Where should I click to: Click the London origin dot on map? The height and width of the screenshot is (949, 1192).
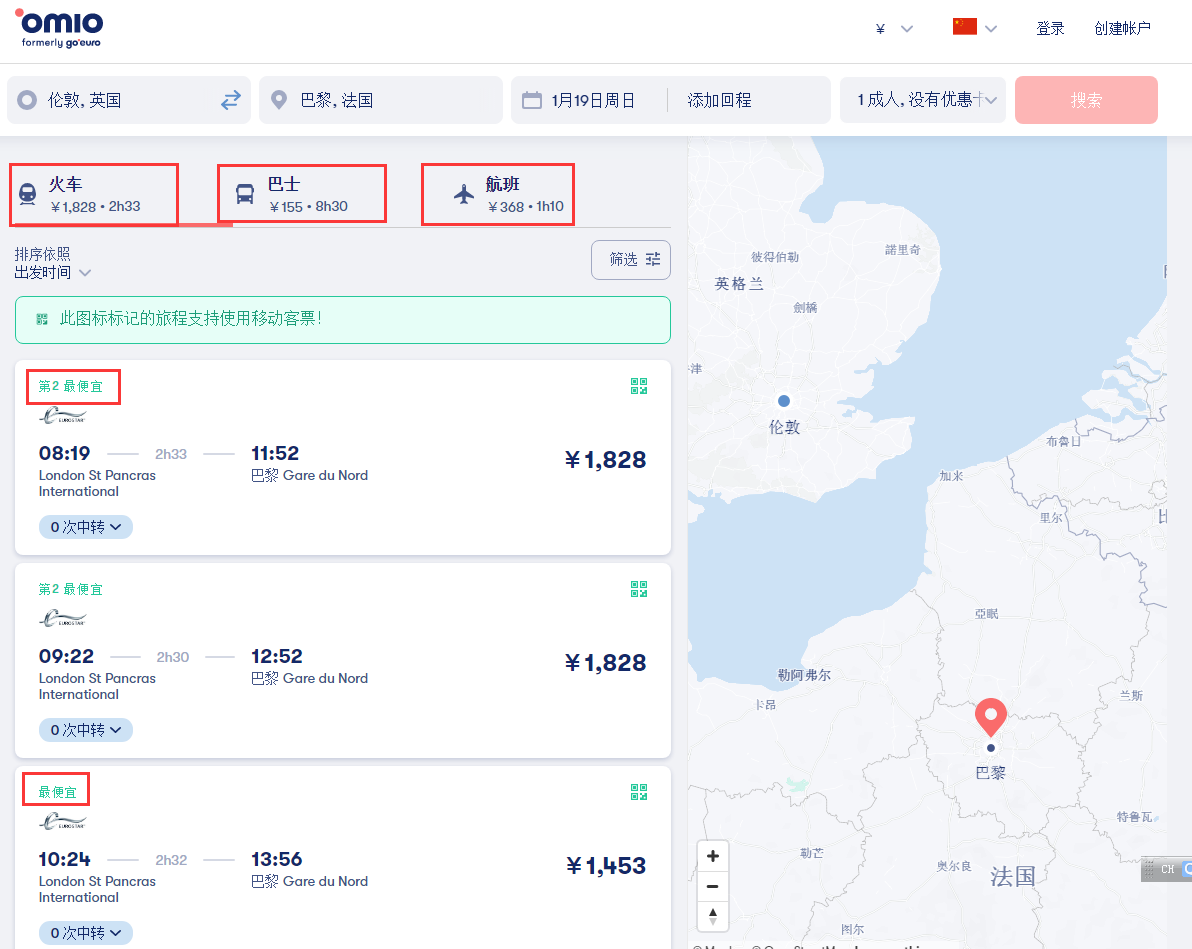pos(784,401)
